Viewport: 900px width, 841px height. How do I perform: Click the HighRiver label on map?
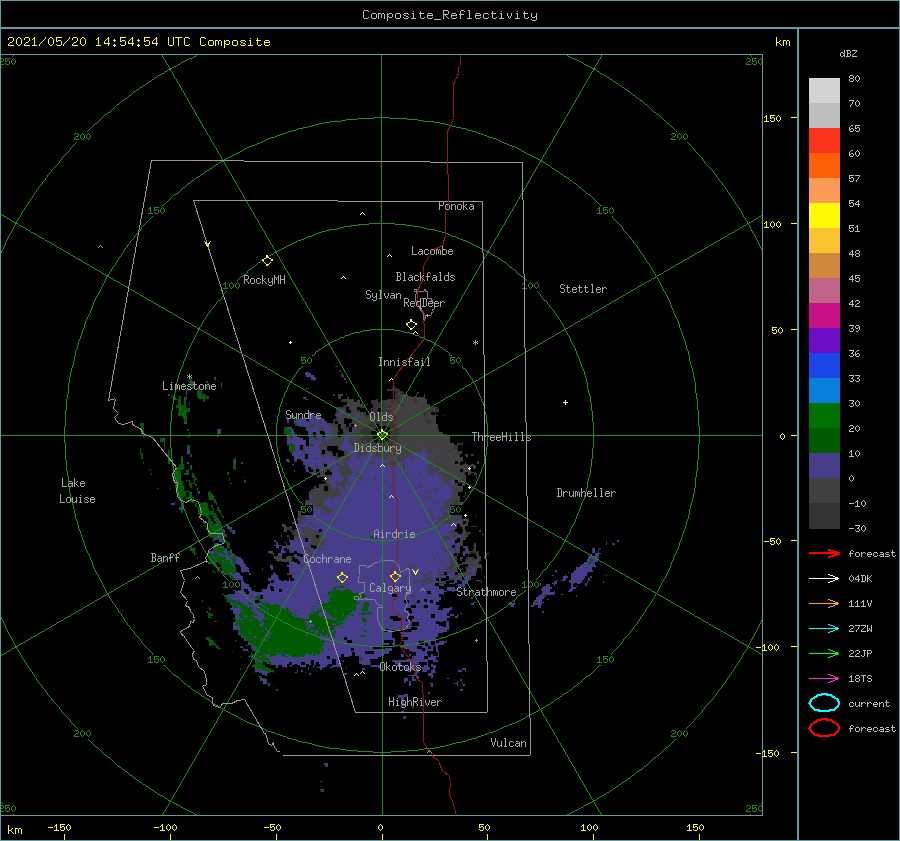tap(414, 702)
